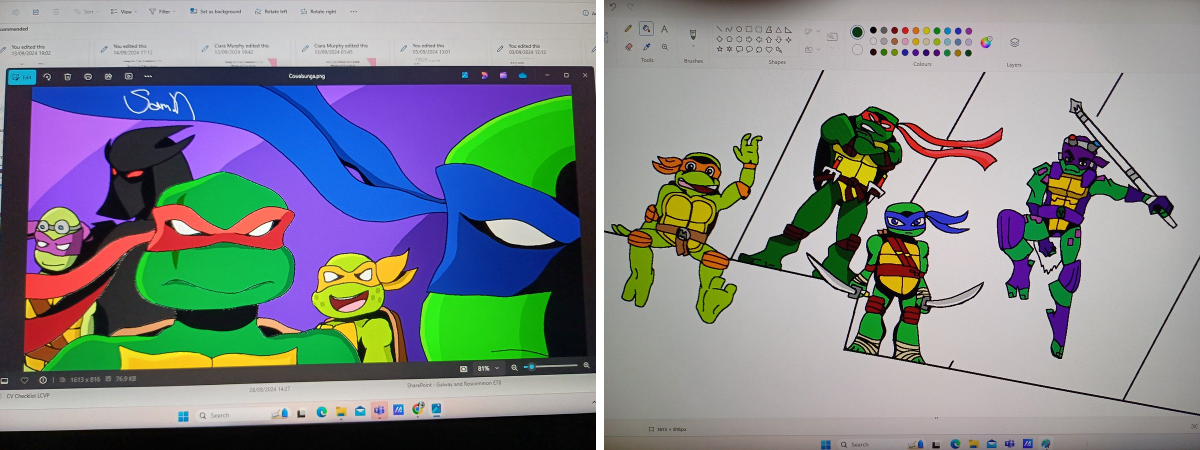Select Colour 2 white circle in Paint
1200x450 pixels.
(857, 49)
